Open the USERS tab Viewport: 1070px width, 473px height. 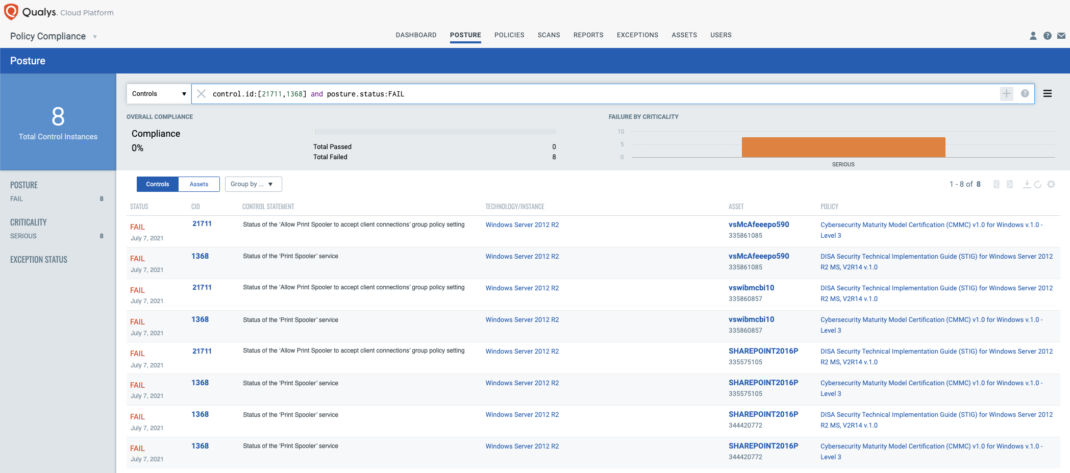coord(721,35)
